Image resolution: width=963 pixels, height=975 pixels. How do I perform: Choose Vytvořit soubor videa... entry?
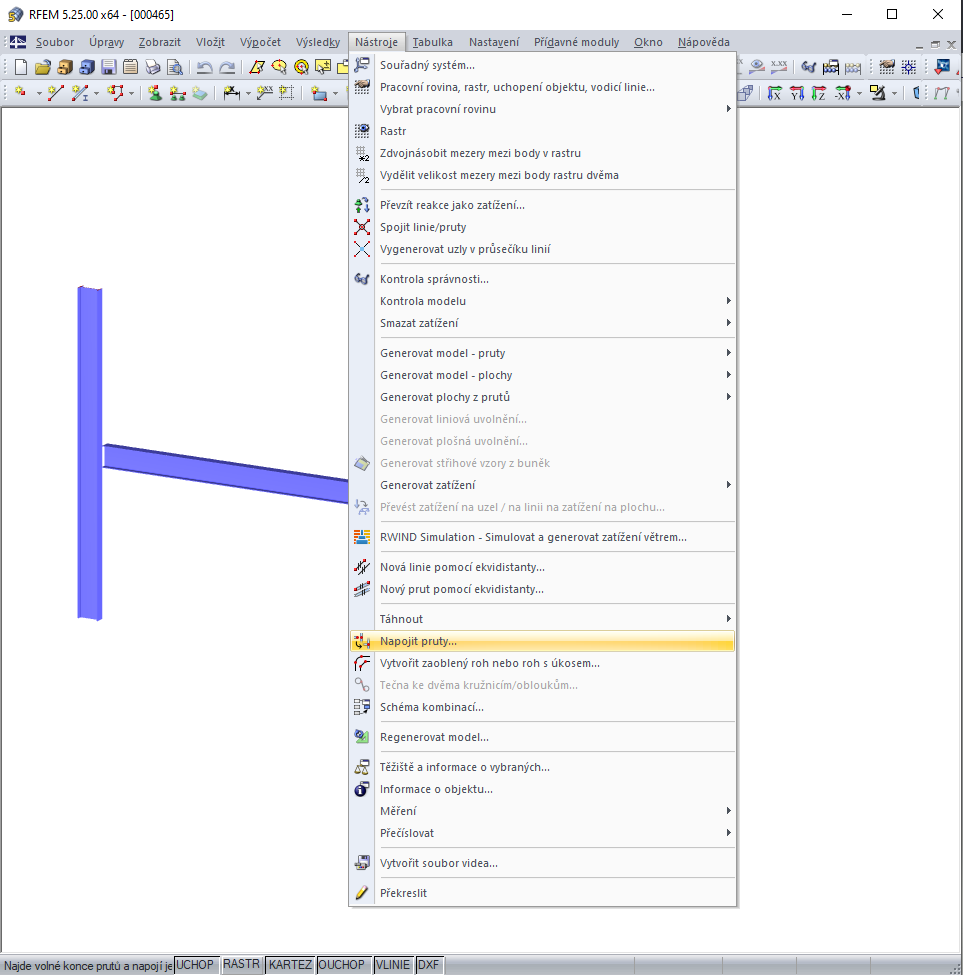pyautogui.click(x=542, y=863)
